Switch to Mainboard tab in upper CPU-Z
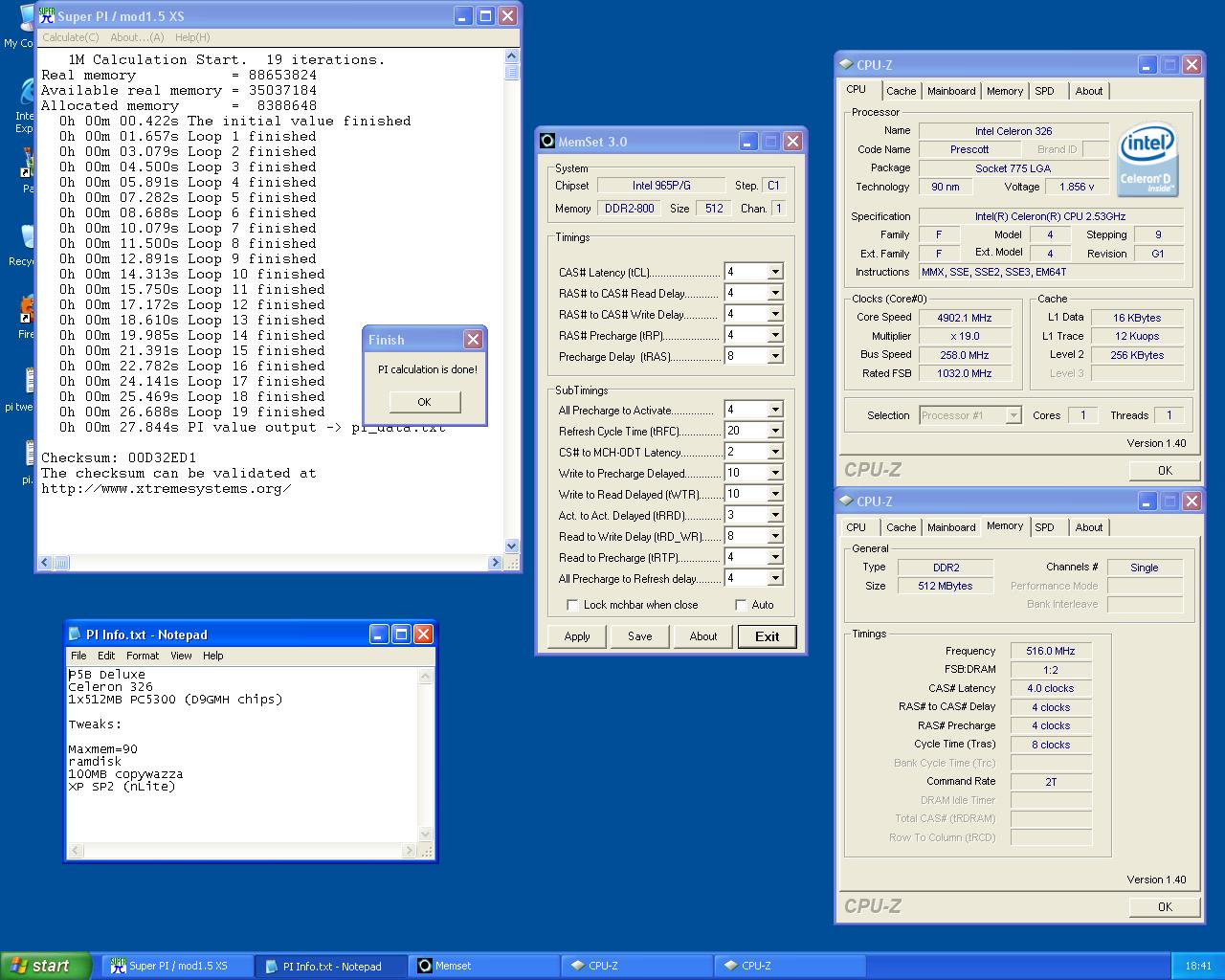This screenshot has width=1225, height=980. click(x=951, y=91)
